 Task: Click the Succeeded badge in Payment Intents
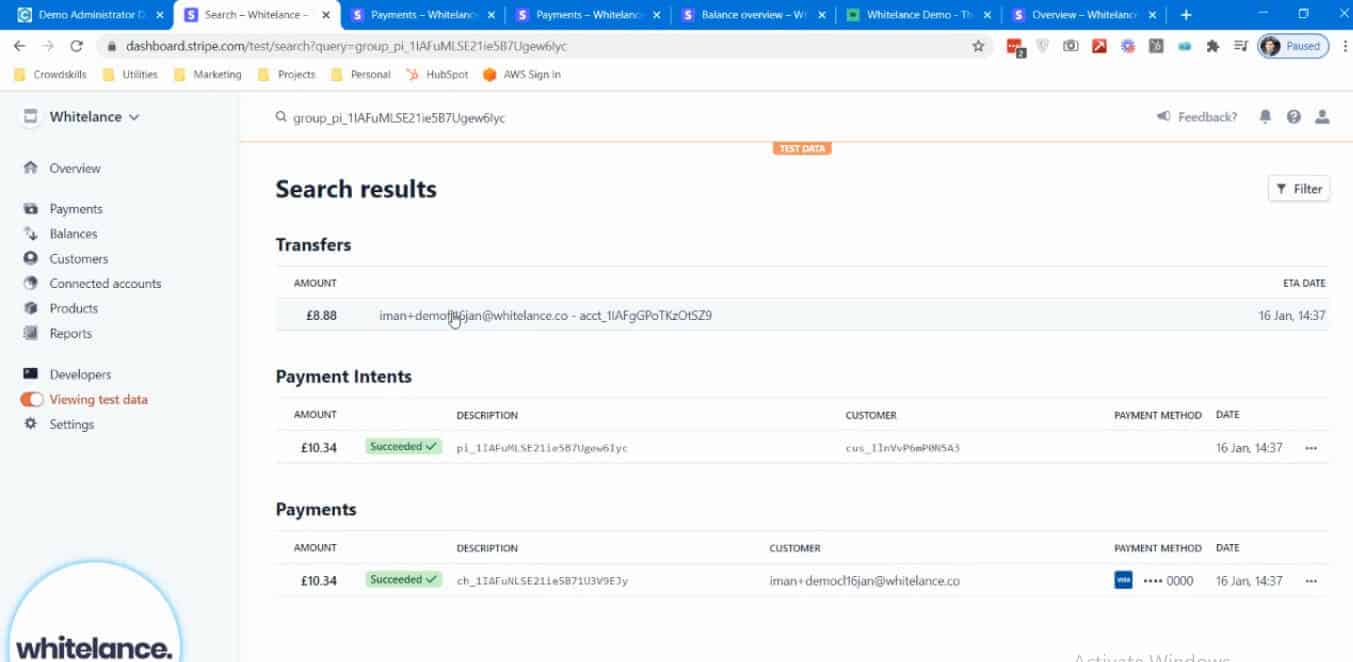point(403,447)
